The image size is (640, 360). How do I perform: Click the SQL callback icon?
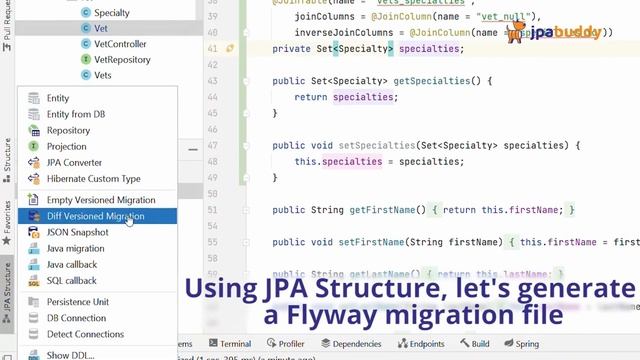coord(33,280)
